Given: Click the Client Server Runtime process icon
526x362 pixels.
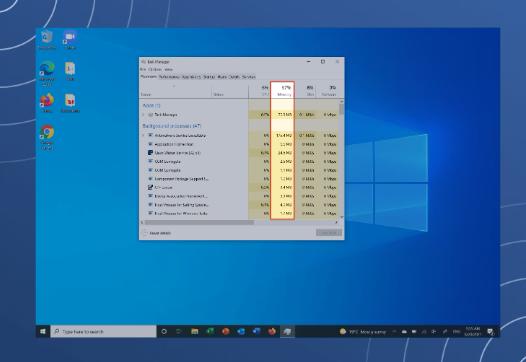Looking at the screenshot, I should [x=150, y=153].
